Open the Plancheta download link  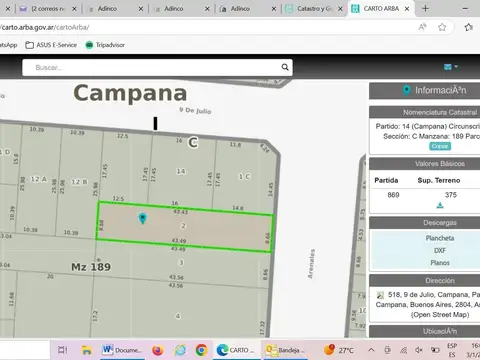(x=440, y=238)
